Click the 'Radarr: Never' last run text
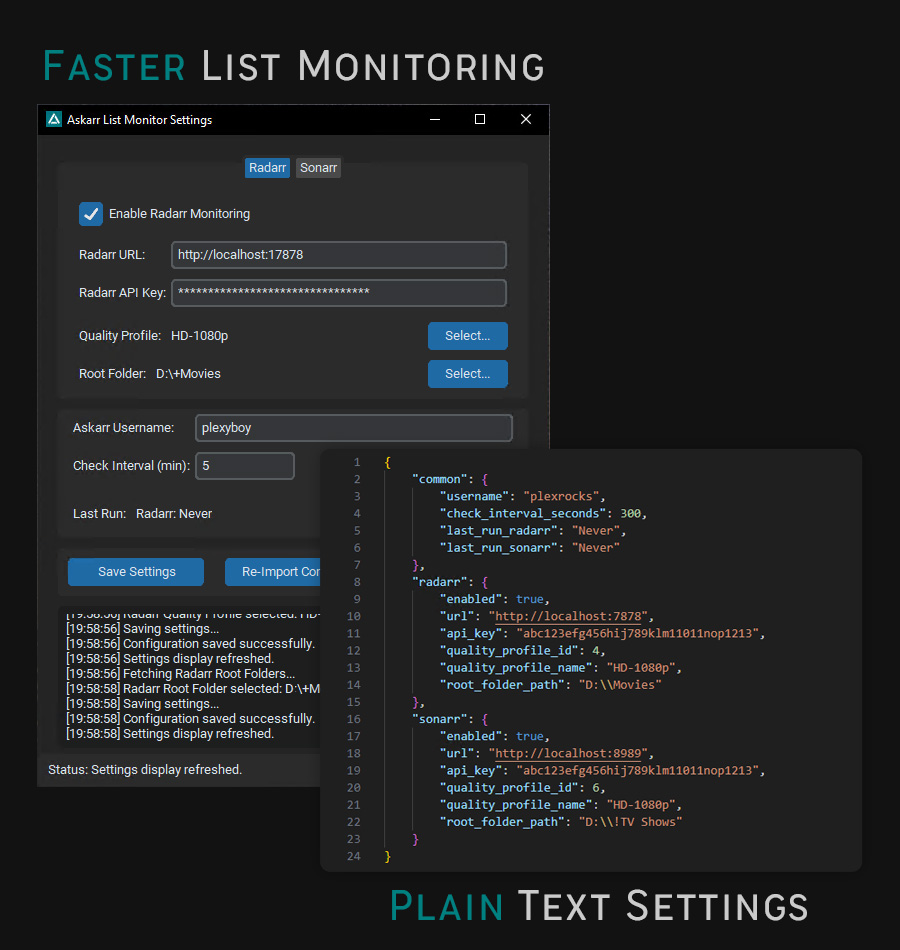This screenshot has width=900, height=950. click(174, 514)
